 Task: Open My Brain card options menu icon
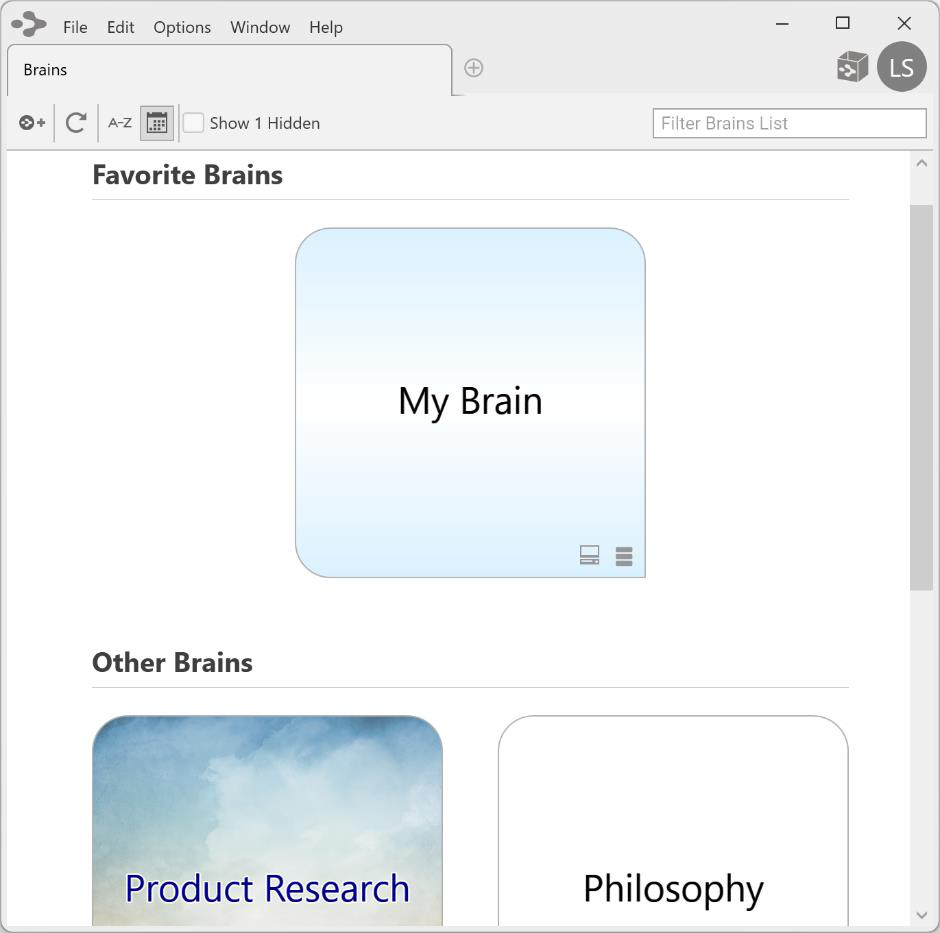[x=624, y=557]
